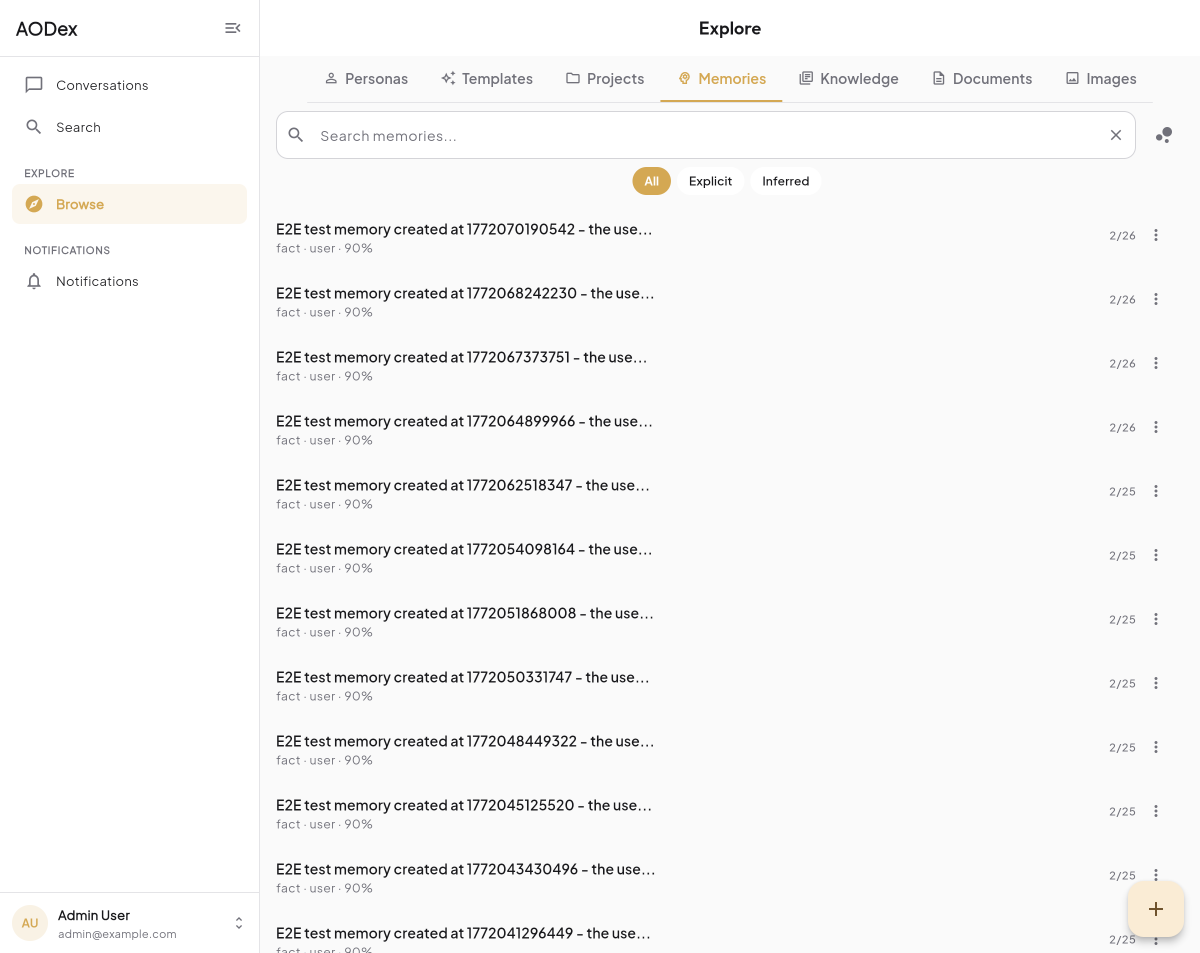Select the Documents file icon
The image size is (1200, 953).
tap(939, 78)
